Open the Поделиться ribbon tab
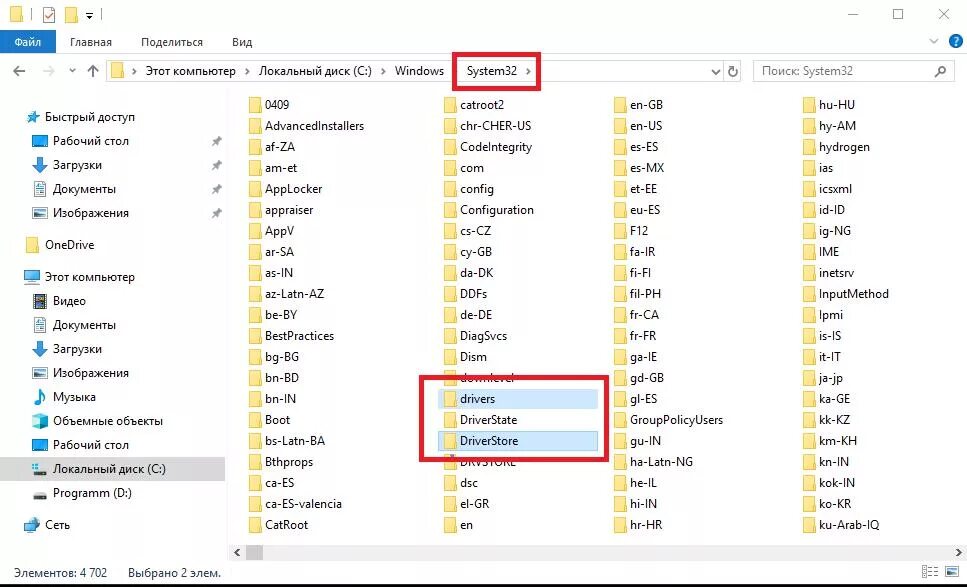The width and height of the screenshot is (967, 587). pos(171,42)
